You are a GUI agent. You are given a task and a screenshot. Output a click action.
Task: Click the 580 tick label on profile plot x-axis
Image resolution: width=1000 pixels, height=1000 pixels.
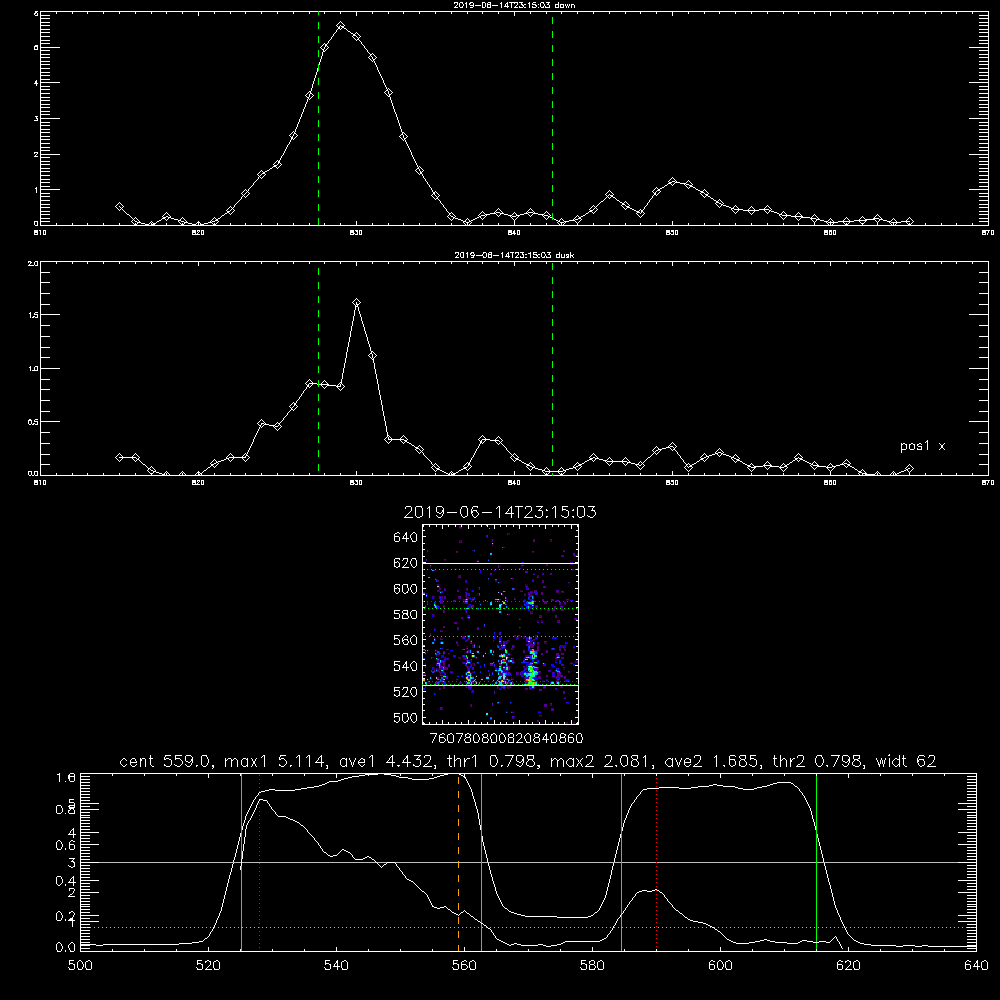click(x=592, y=966)
